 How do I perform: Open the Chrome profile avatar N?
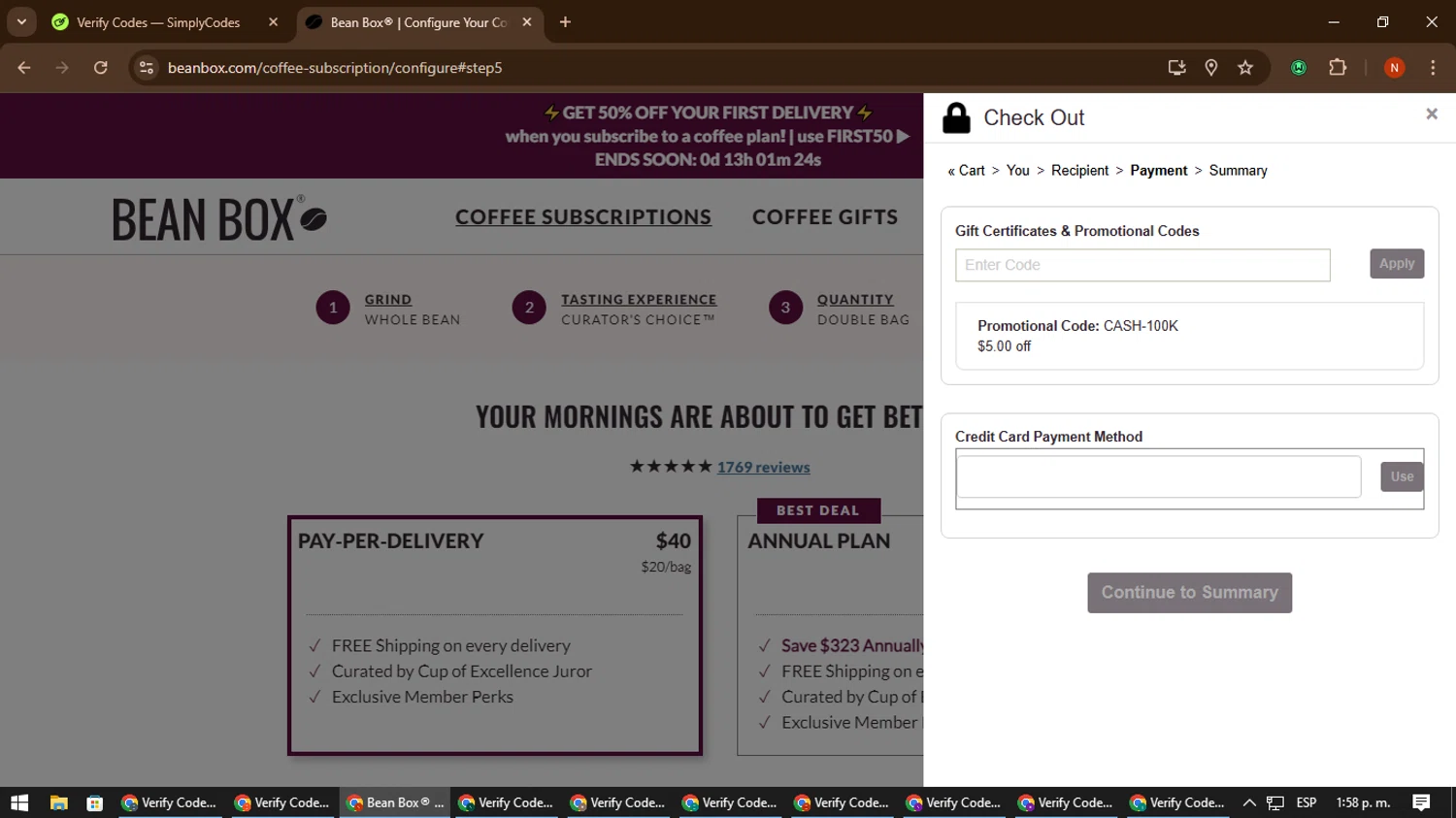pos(1394,68)
